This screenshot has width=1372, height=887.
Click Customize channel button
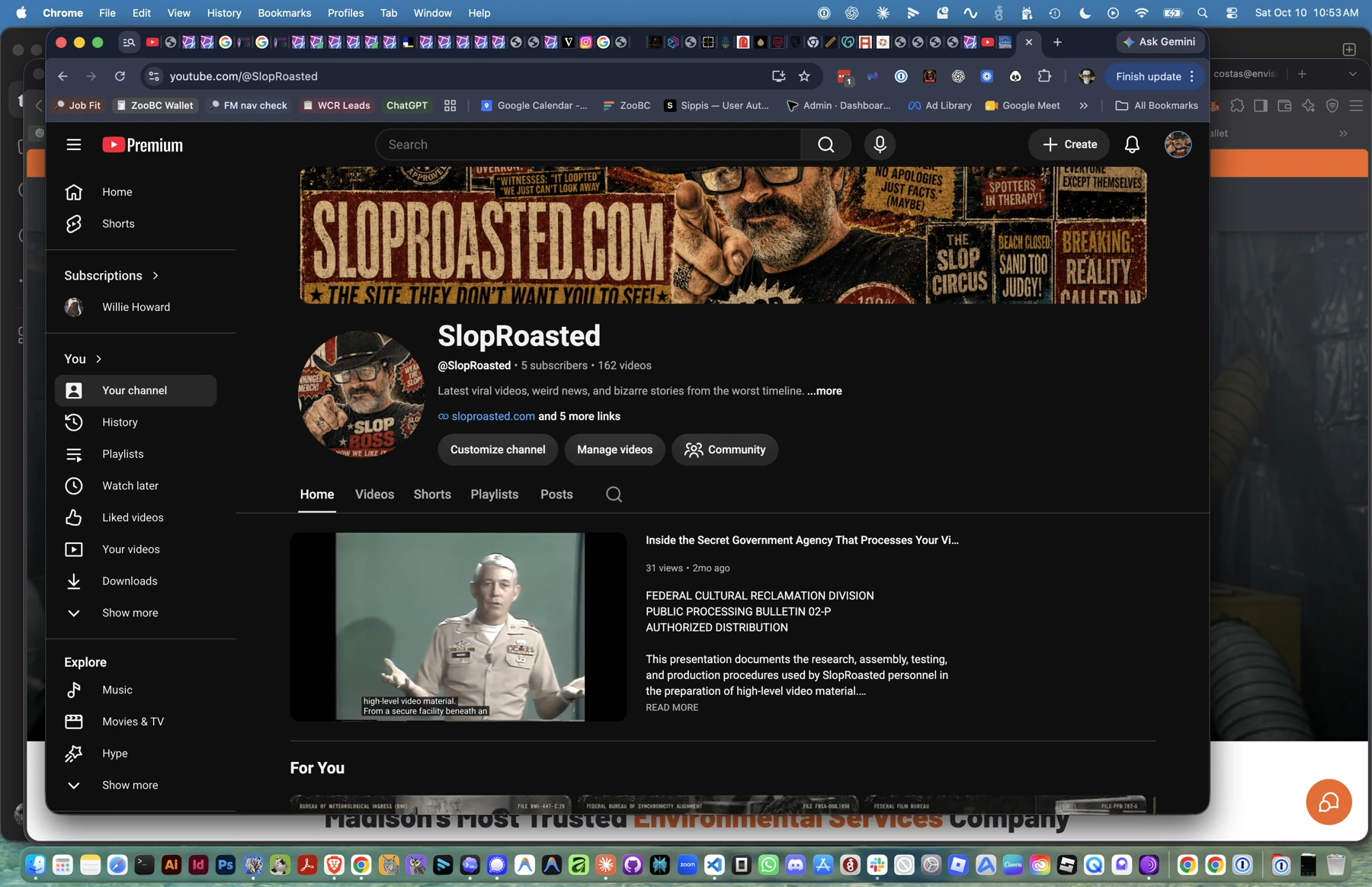tap(498, 450)
